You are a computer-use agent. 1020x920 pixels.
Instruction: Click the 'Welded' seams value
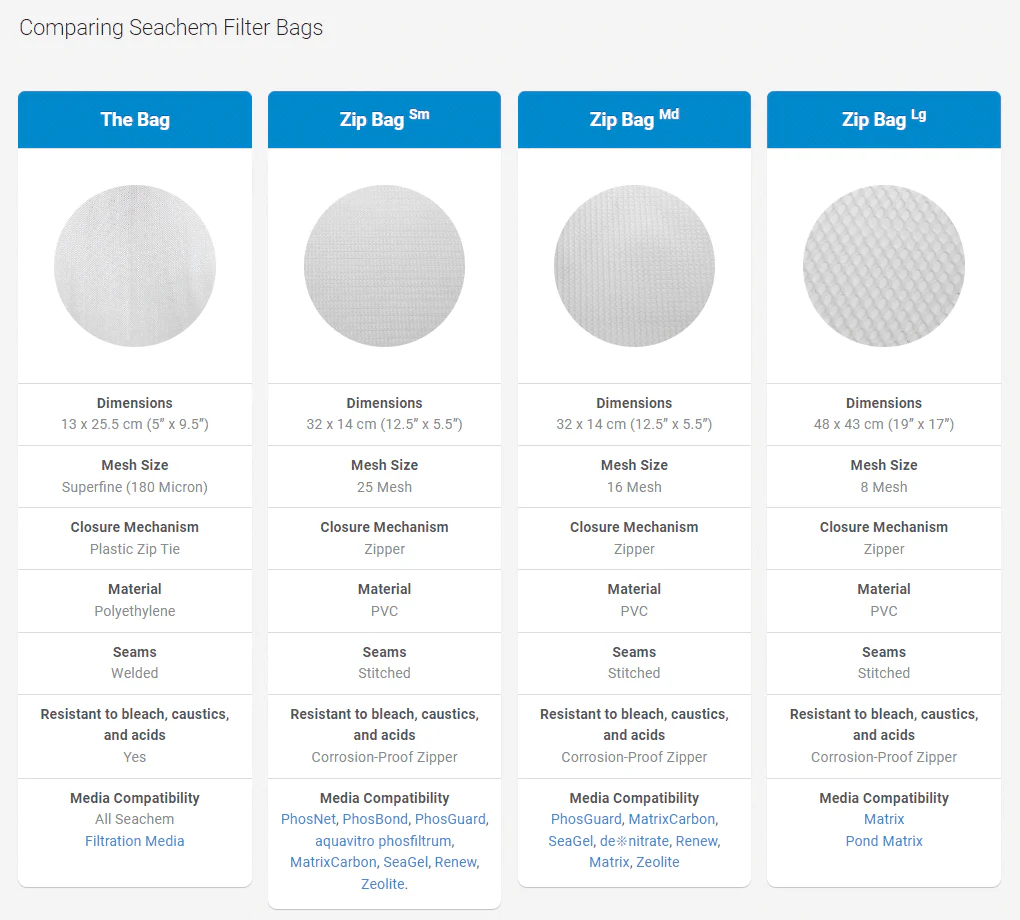[135, 673]
